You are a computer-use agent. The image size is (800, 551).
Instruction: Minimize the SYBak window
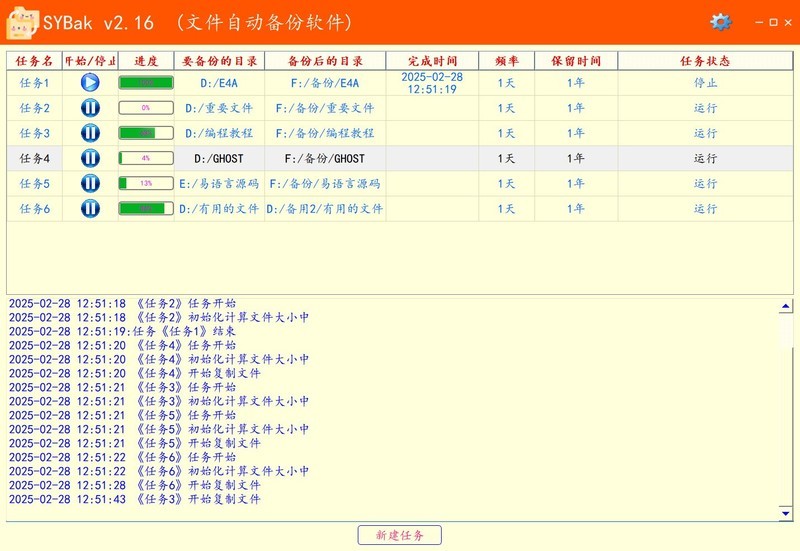pyautogui.click(x=759, y=22)
